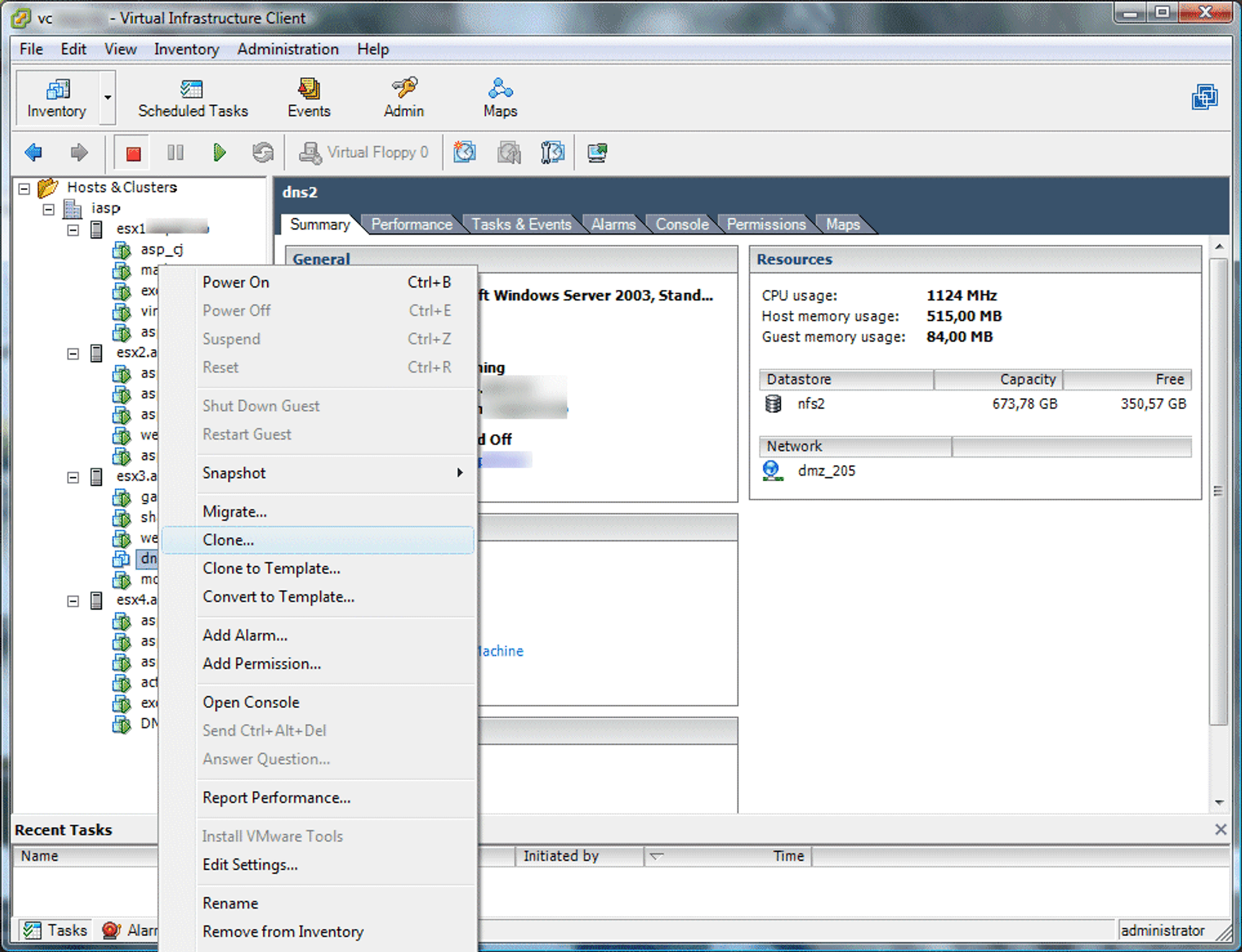Choose Open Console from context menu
Screen dimensions: 1242x952
(x=318, y=702)
